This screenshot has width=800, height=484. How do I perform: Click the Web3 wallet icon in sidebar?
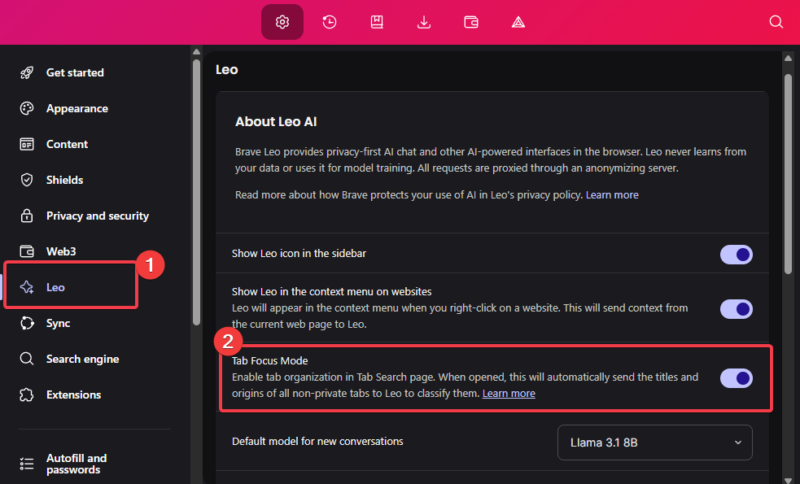tap(27, 251)
